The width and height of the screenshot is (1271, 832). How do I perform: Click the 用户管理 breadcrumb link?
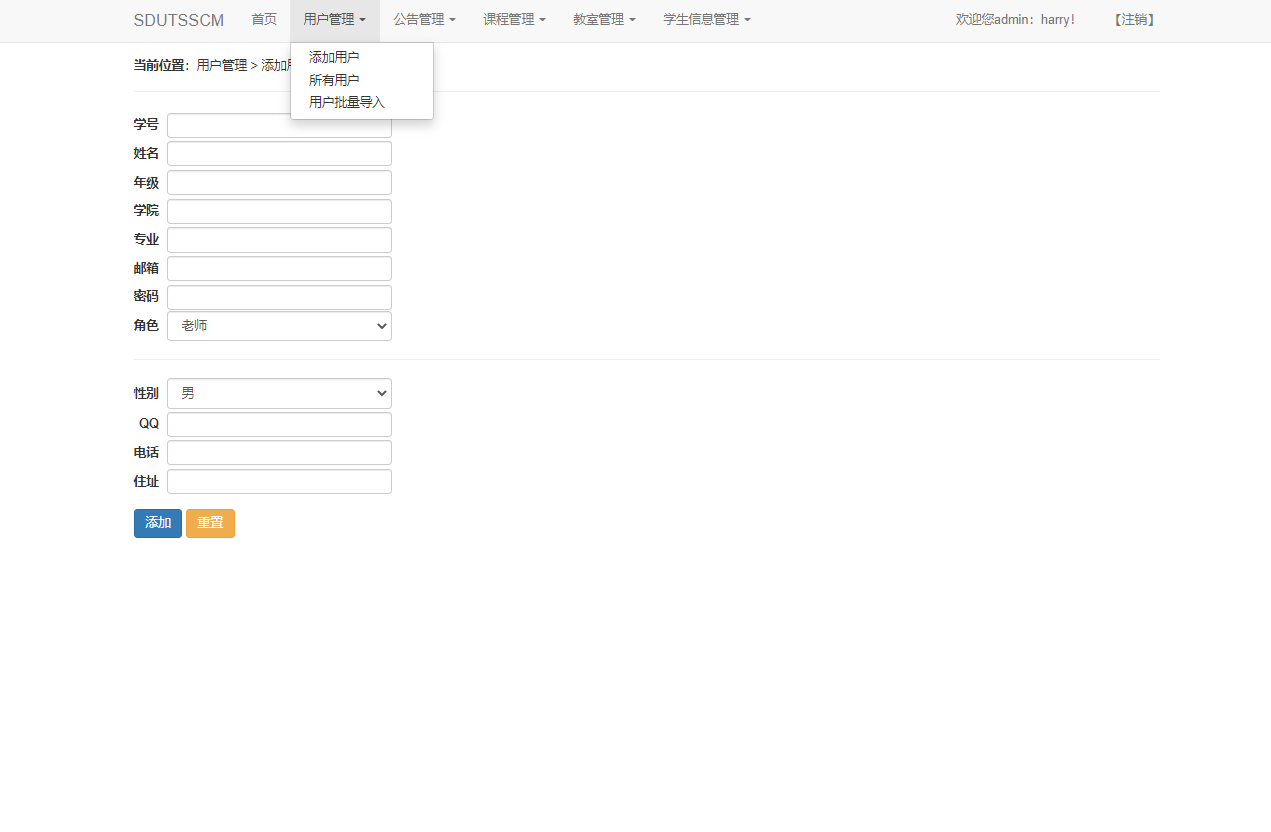tap(220, 64)
